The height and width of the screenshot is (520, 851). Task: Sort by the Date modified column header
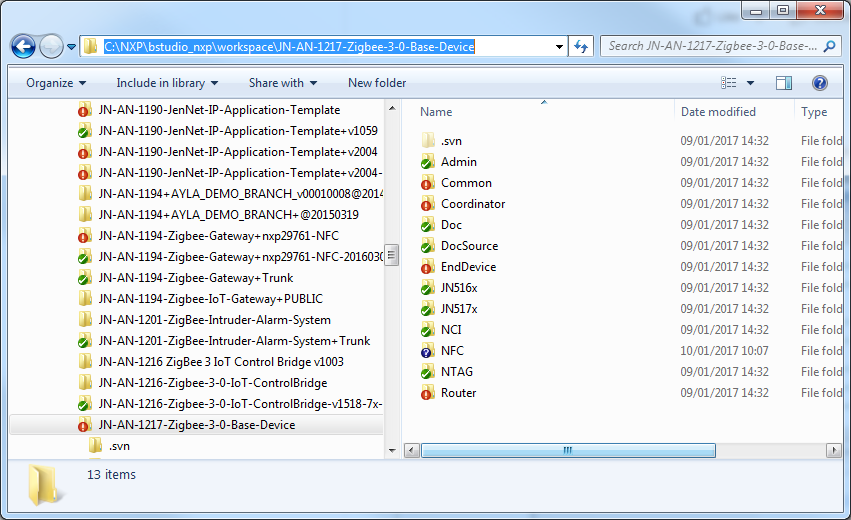coord(718,112)
